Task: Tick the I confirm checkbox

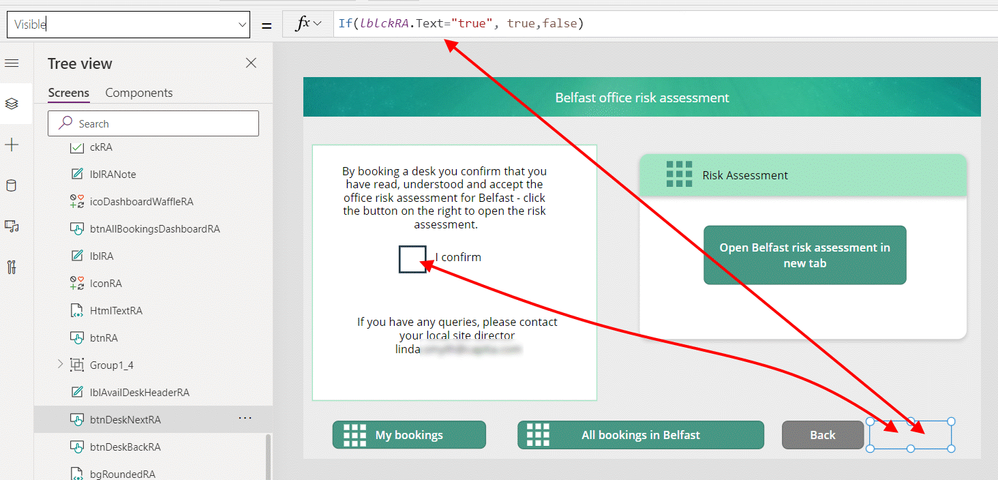Action: 412,259
